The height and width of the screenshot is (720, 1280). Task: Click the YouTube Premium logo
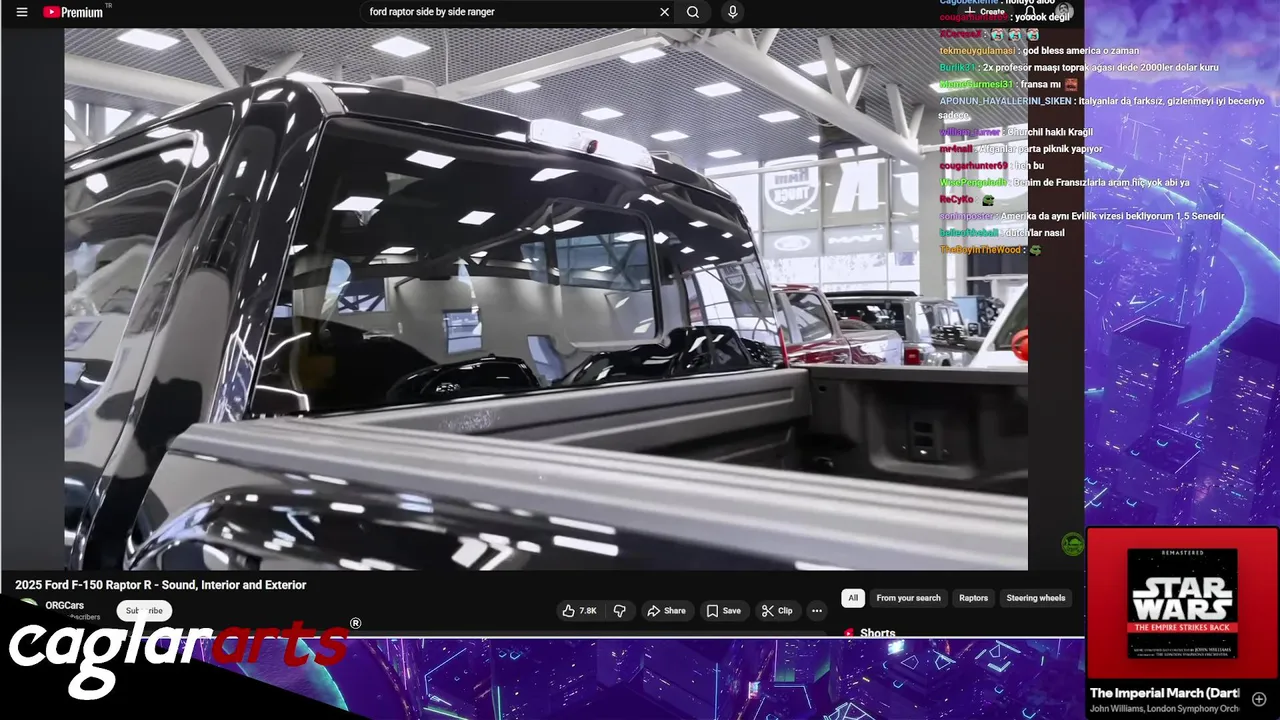point(74,12)
